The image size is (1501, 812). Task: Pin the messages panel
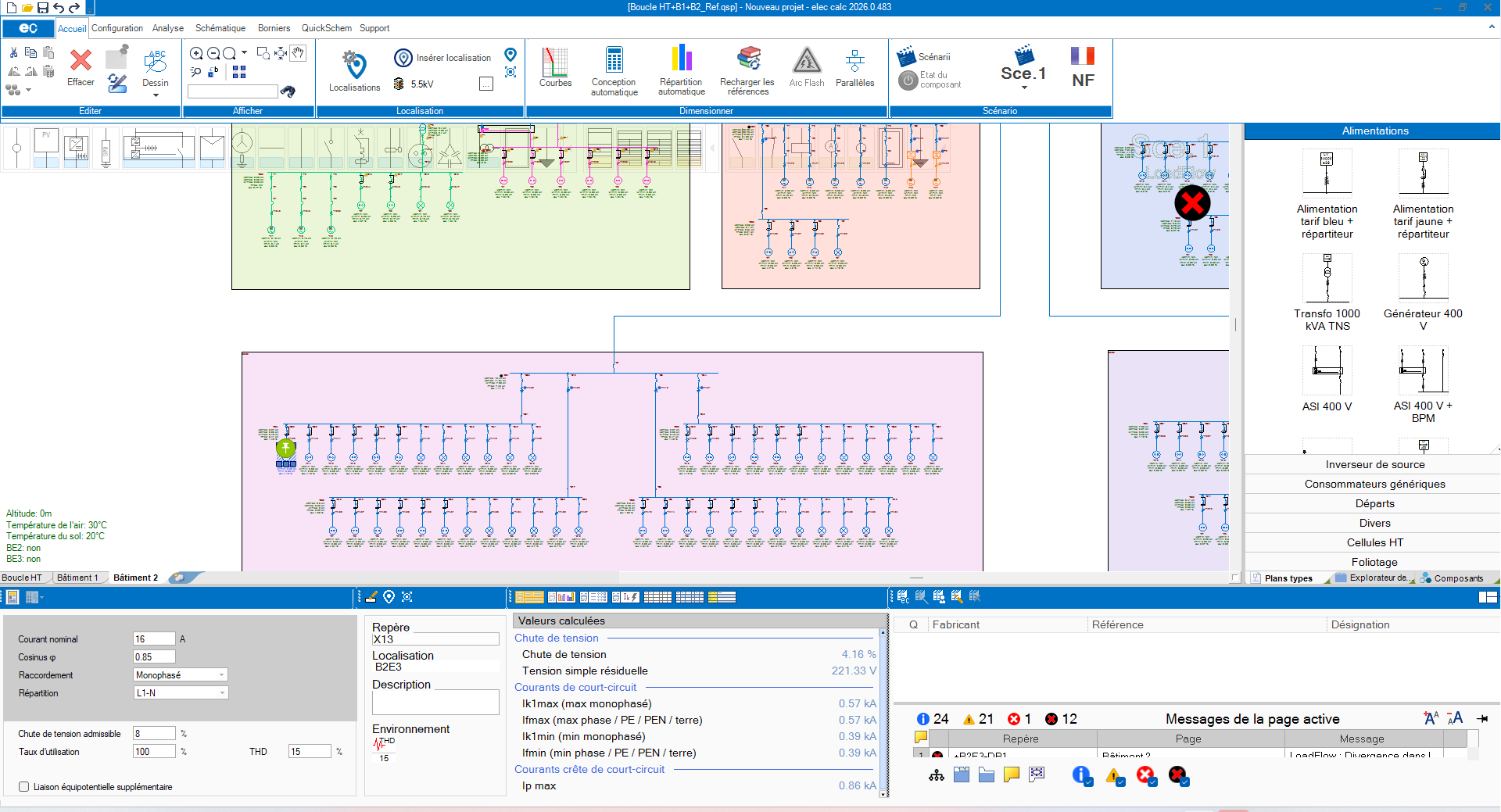[1482, 718]
